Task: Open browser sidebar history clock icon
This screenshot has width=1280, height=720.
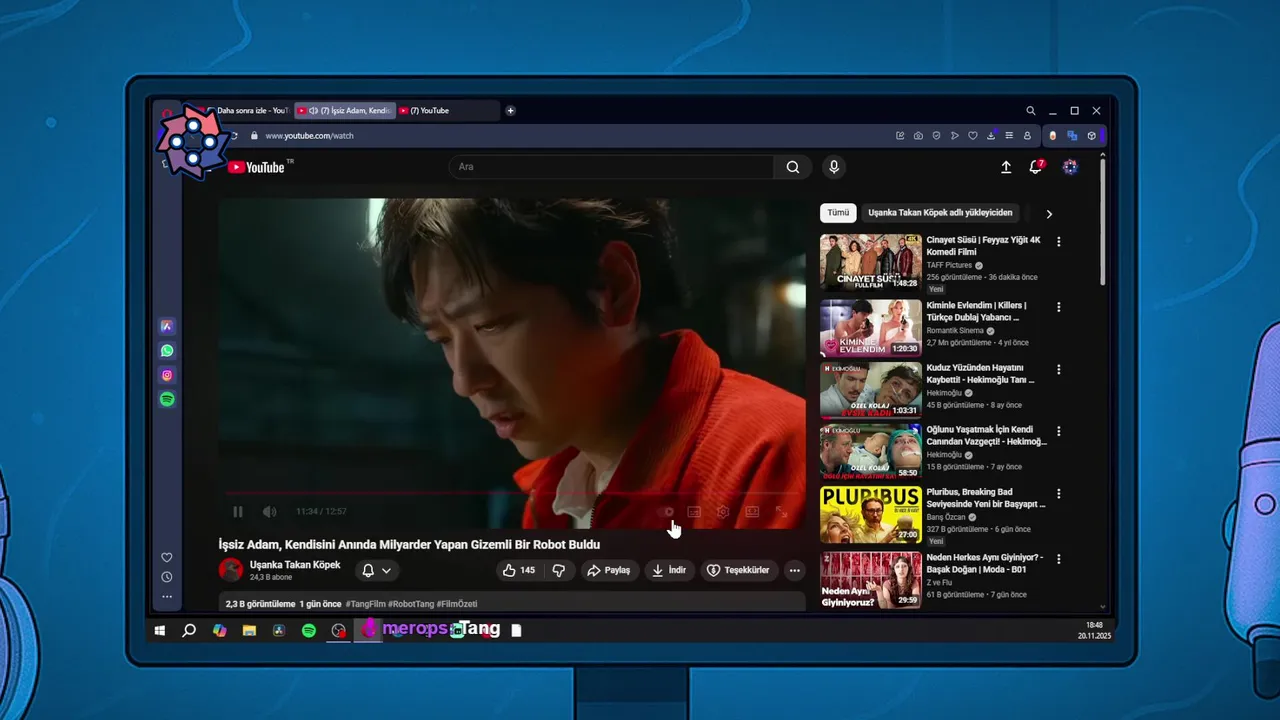Action: [x=167, y=577]
